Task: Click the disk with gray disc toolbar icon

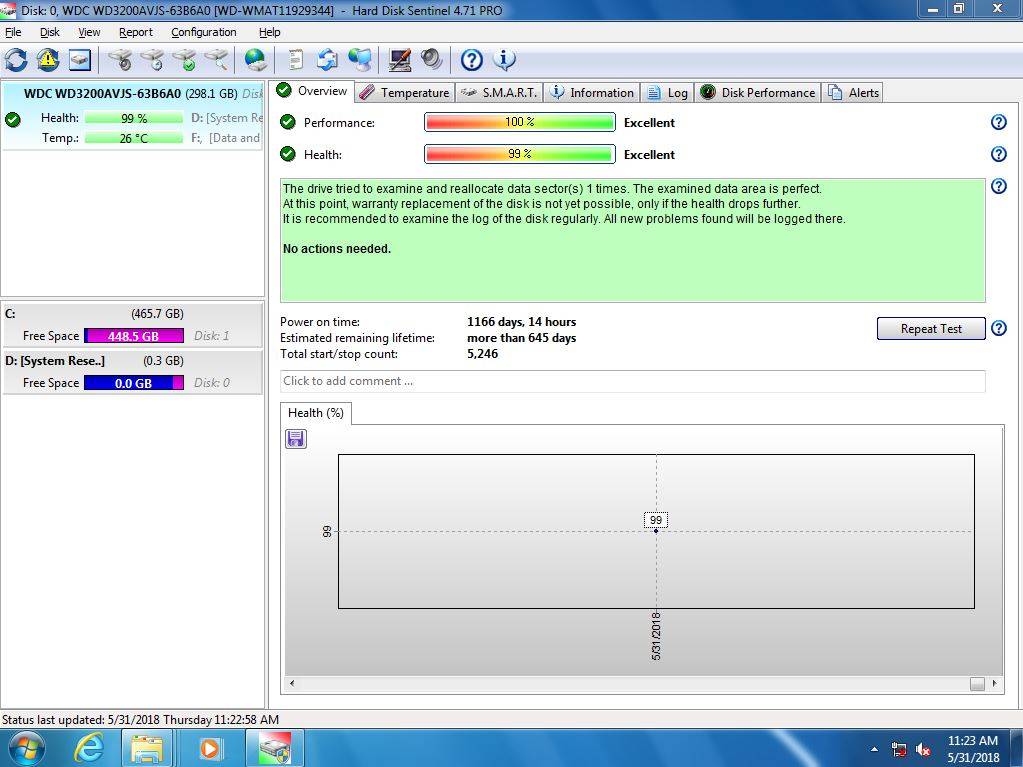Action: (x=120, y=60)
